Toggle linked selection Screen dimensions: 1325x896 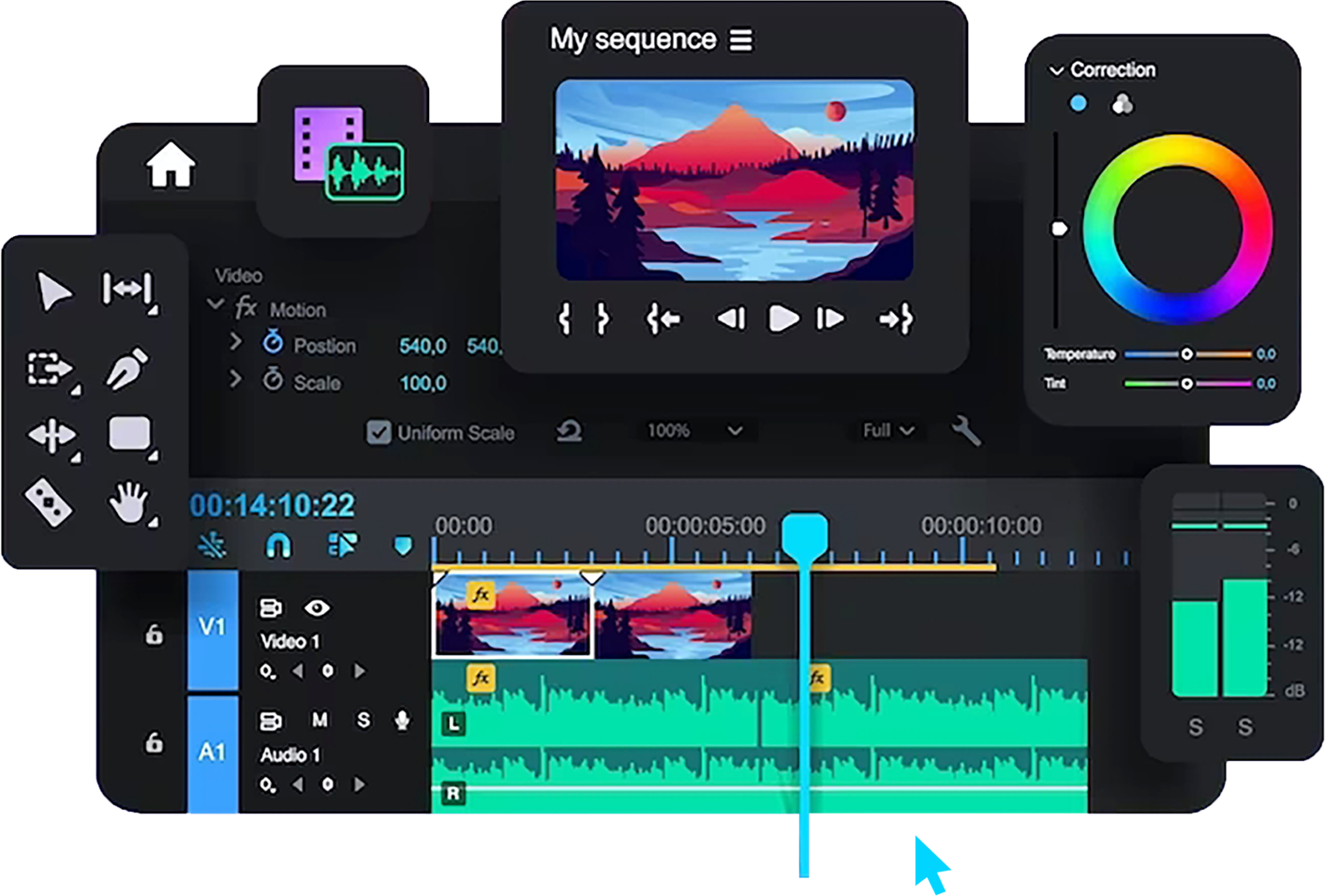pyautogui.click(x=342, y=545)
